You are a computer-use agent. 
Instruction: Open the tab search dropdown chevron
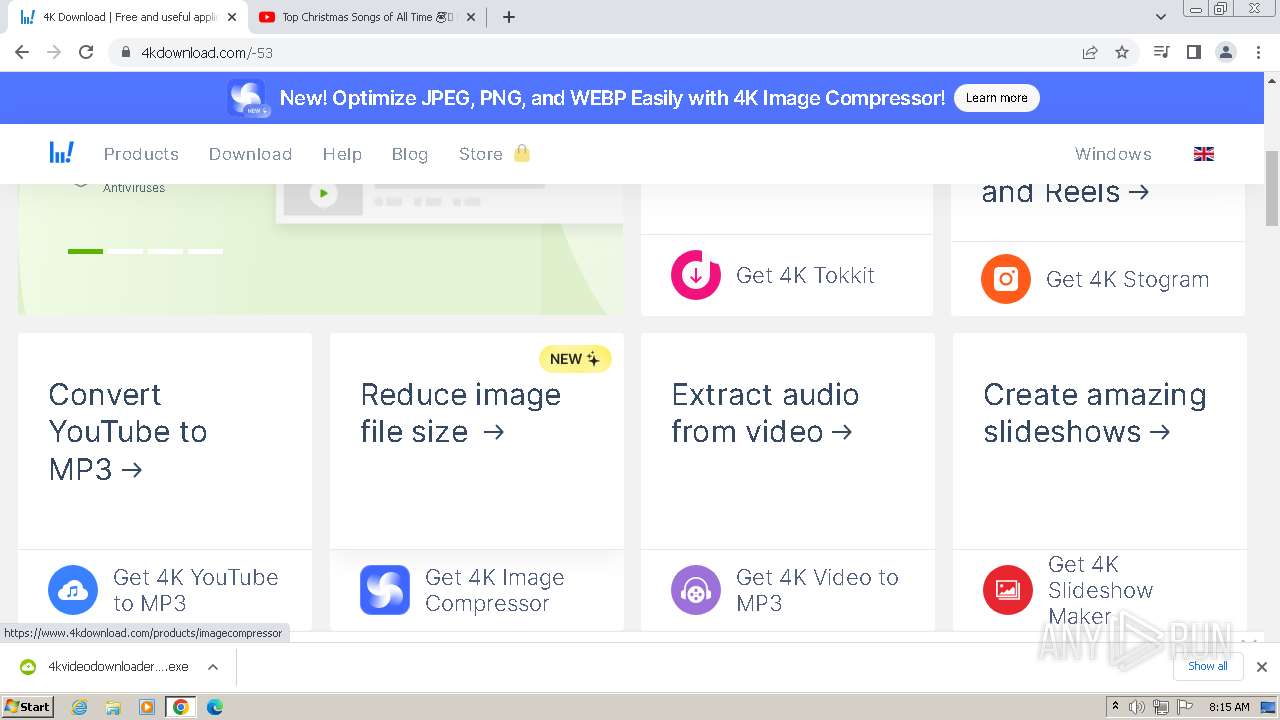click(x=1160, y=17)
